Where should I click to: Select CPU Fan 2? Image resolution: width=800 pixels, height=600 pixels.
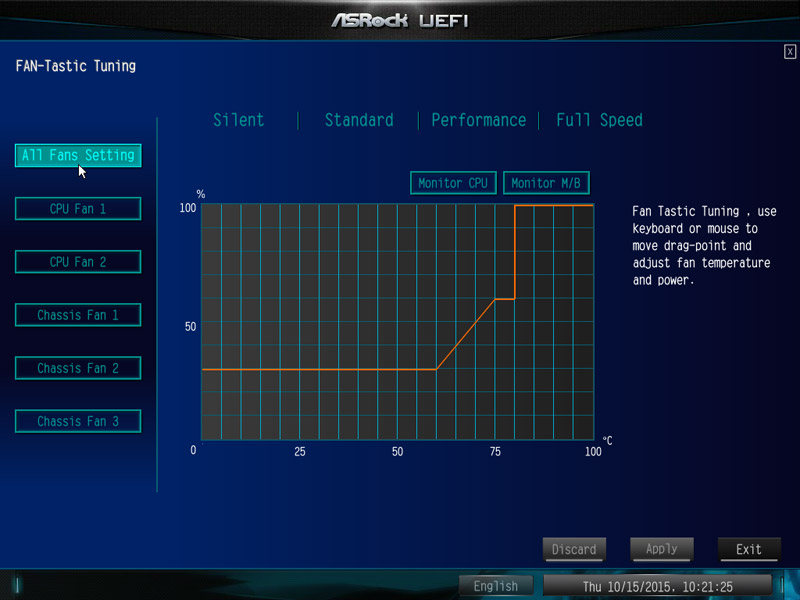pyautogui.click(x=78, y=262)
